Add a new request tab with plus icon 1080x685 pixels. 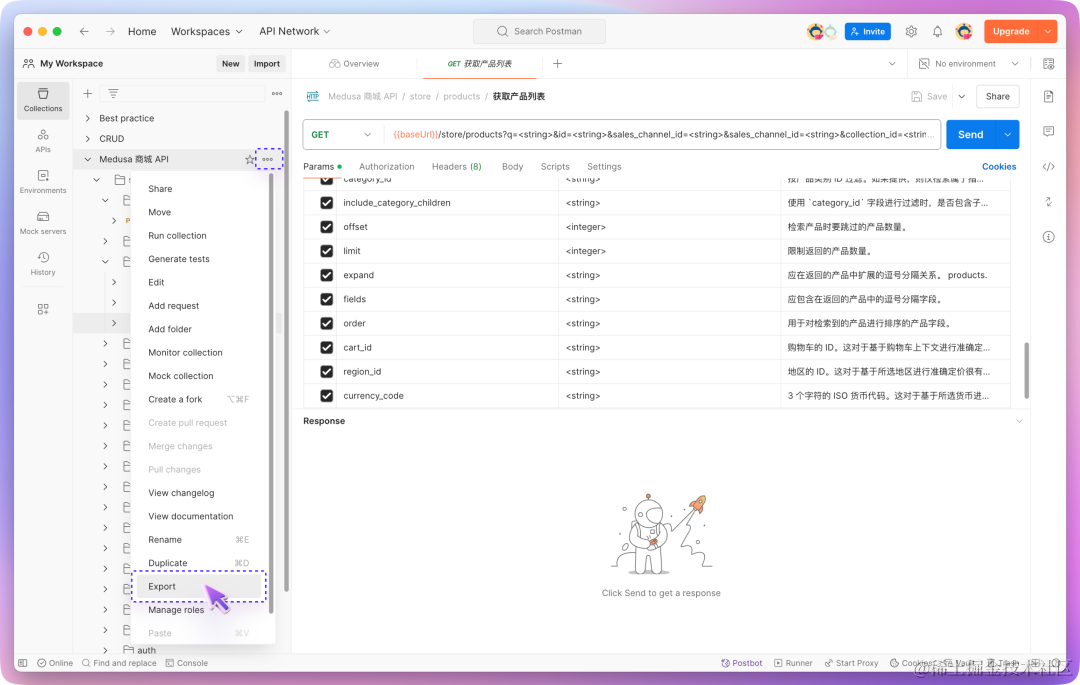557,64
